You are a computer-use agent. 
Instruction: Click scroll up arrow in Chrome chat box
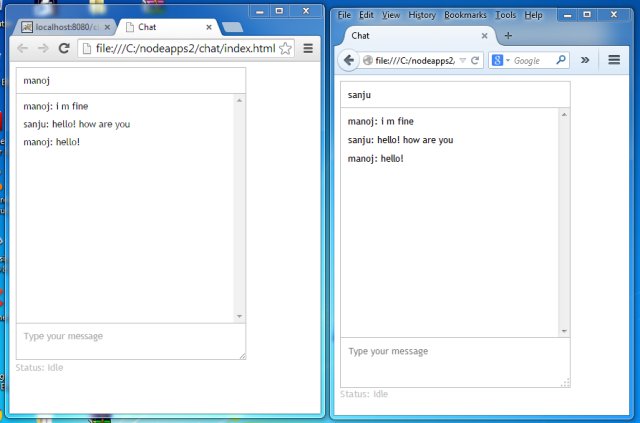click(x=240, y=100)
